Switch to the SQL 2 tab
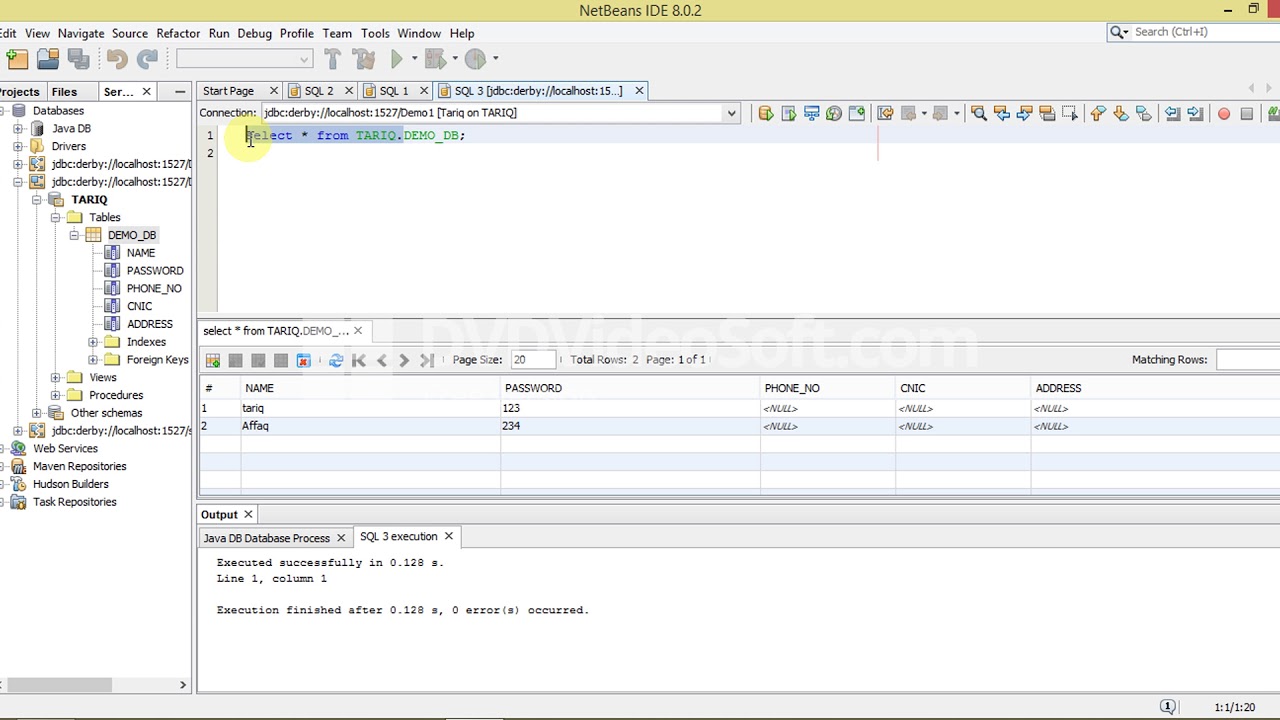 318,91
